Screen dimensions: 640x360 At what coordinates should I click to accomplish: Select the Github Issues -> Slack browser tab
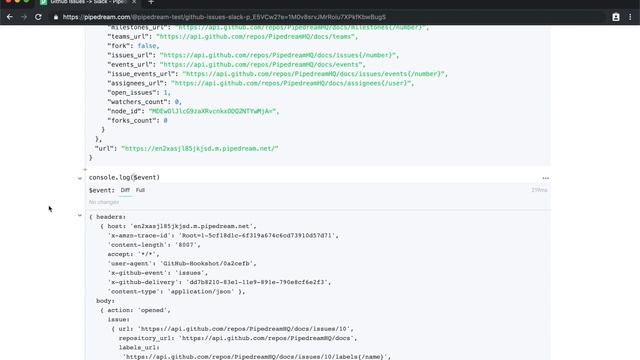coord(88,2)
